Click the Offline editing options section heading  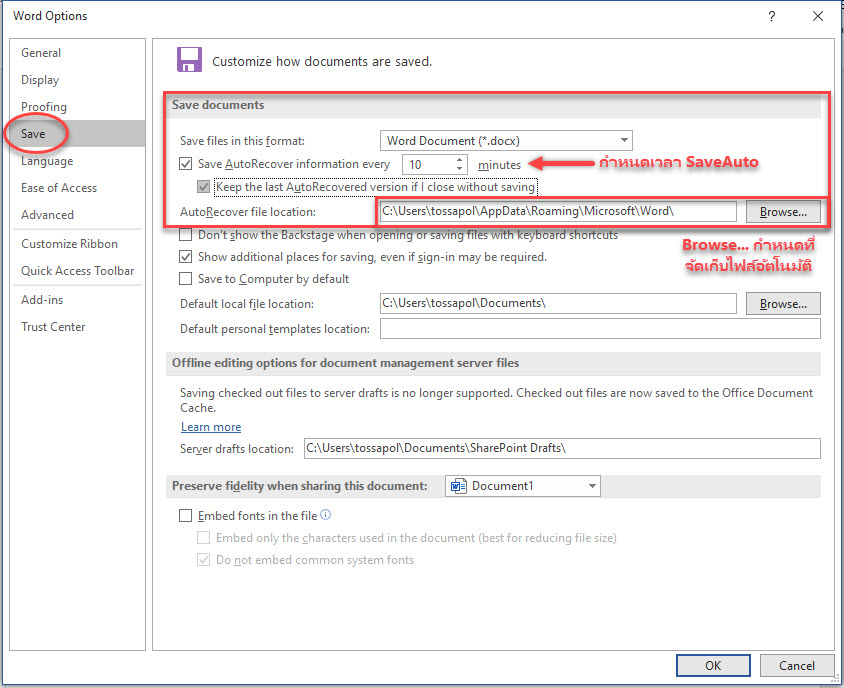[x=346, y=363]
